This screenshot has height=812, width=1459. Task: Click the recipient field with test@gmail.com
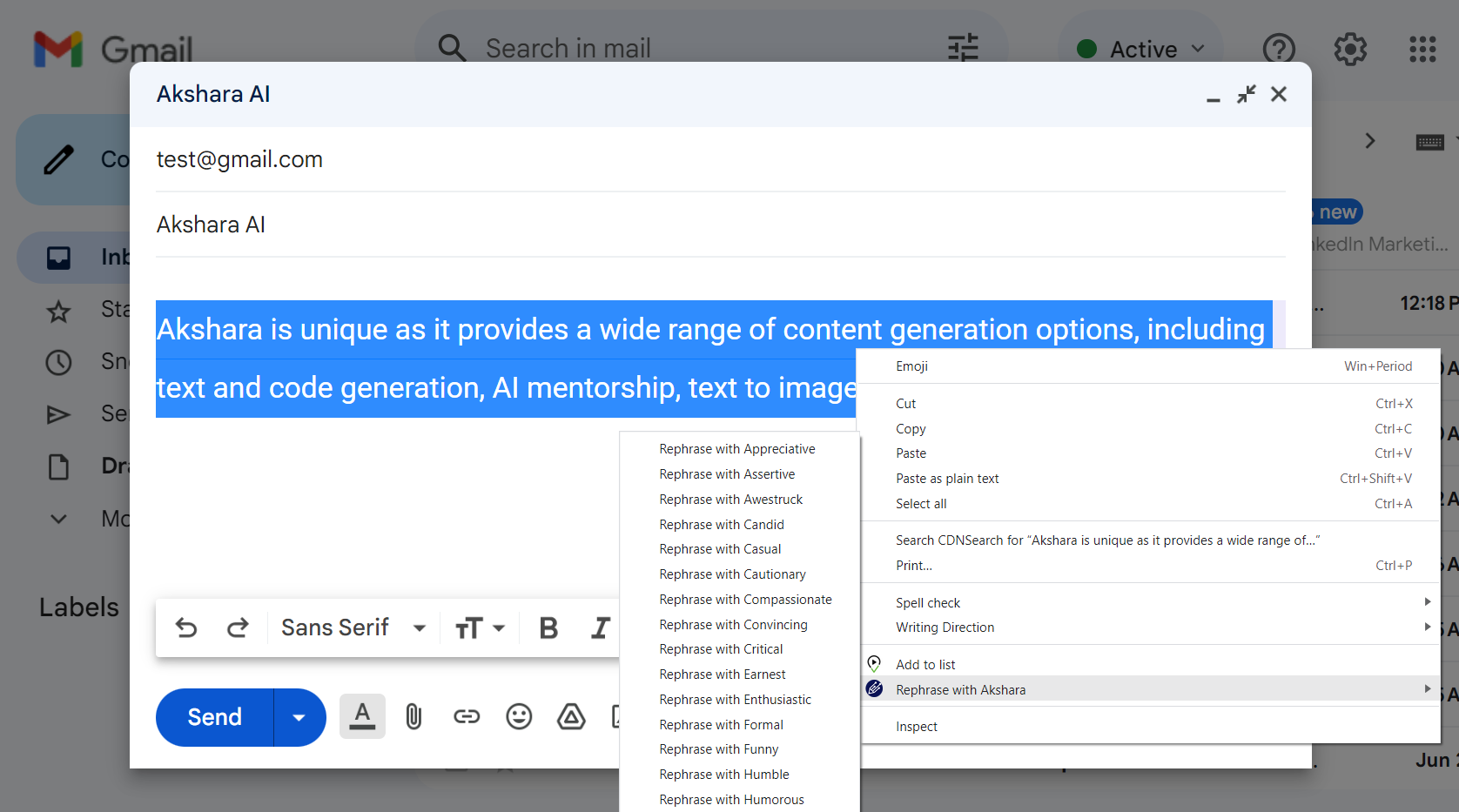[239, 159]
